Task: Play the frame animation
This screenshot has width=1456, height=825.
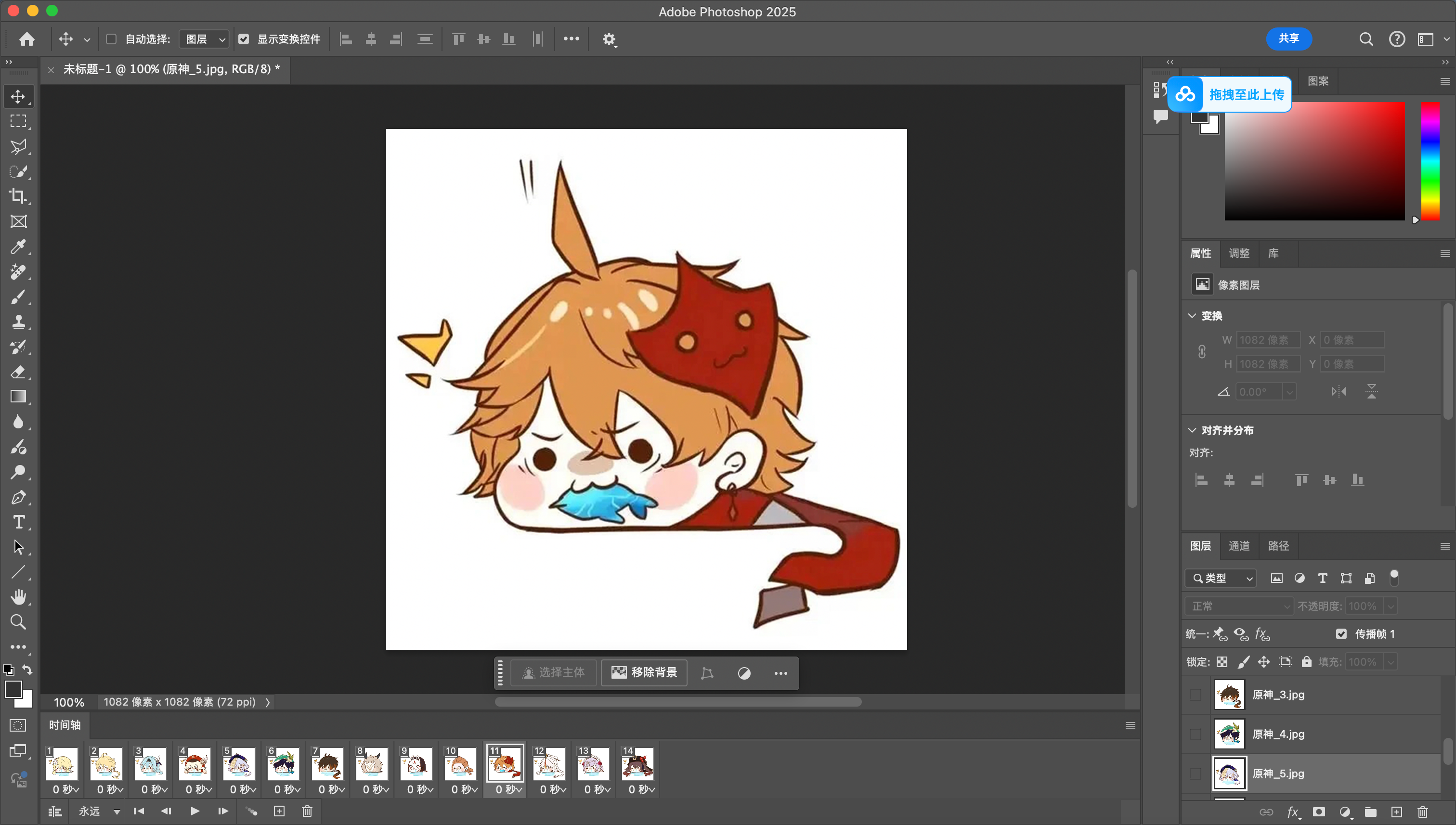Action: tap(195, 812)
